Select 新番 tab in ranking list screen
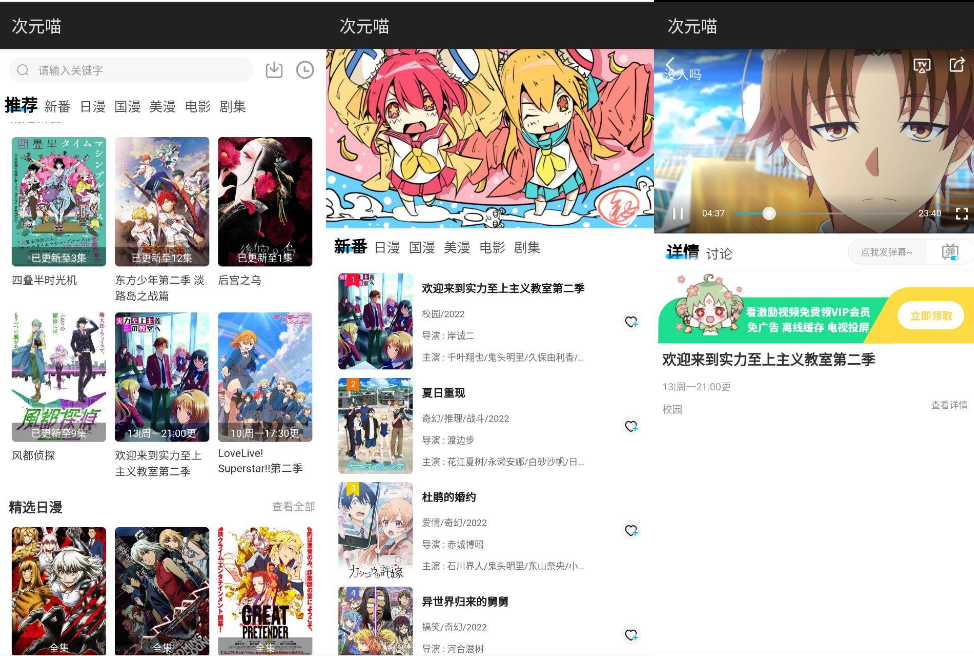The width and height of the screenshot is (974, 656). tap(350, 247)
